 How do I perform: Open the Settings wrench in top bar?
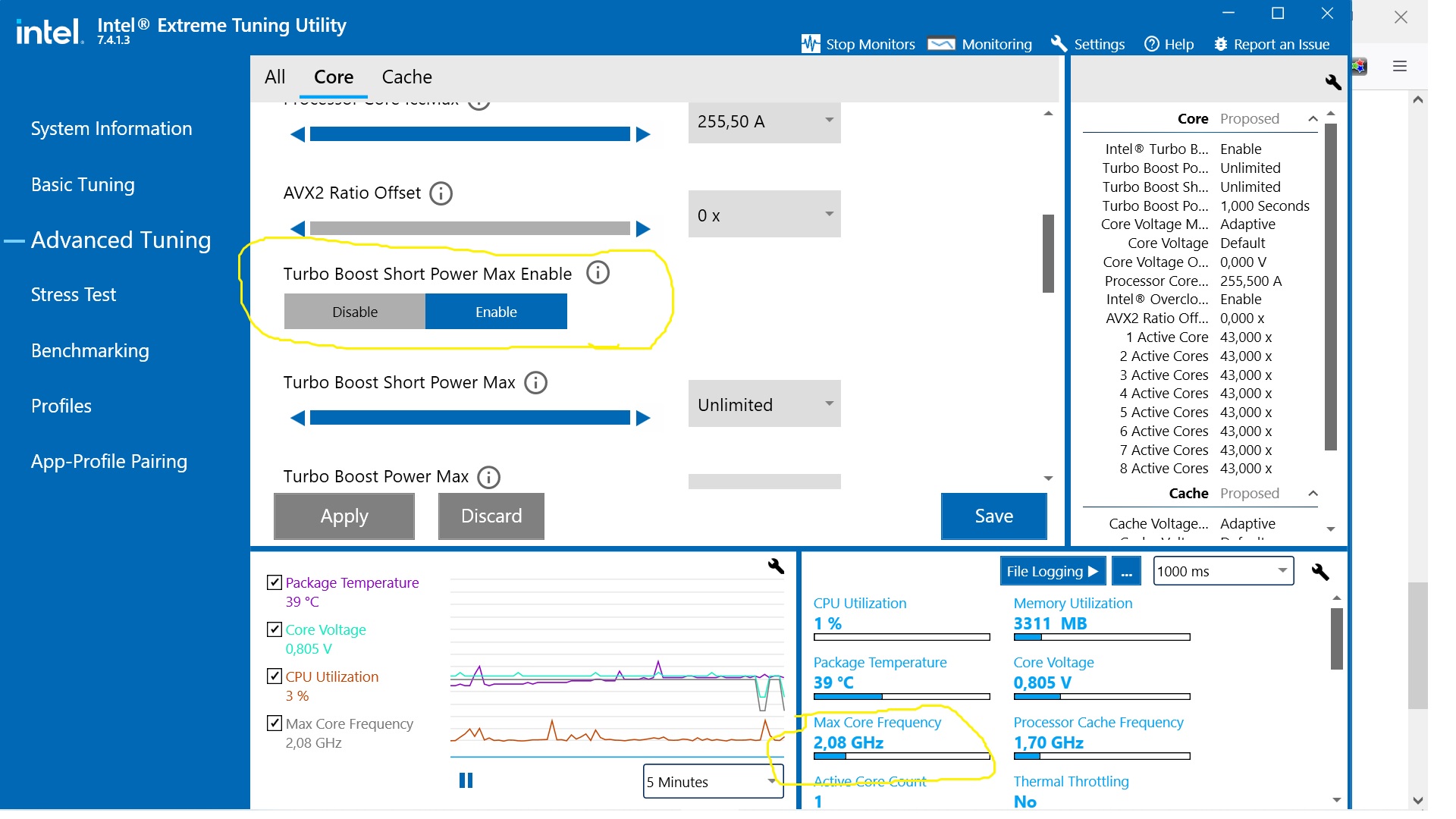coord(1059,44)
